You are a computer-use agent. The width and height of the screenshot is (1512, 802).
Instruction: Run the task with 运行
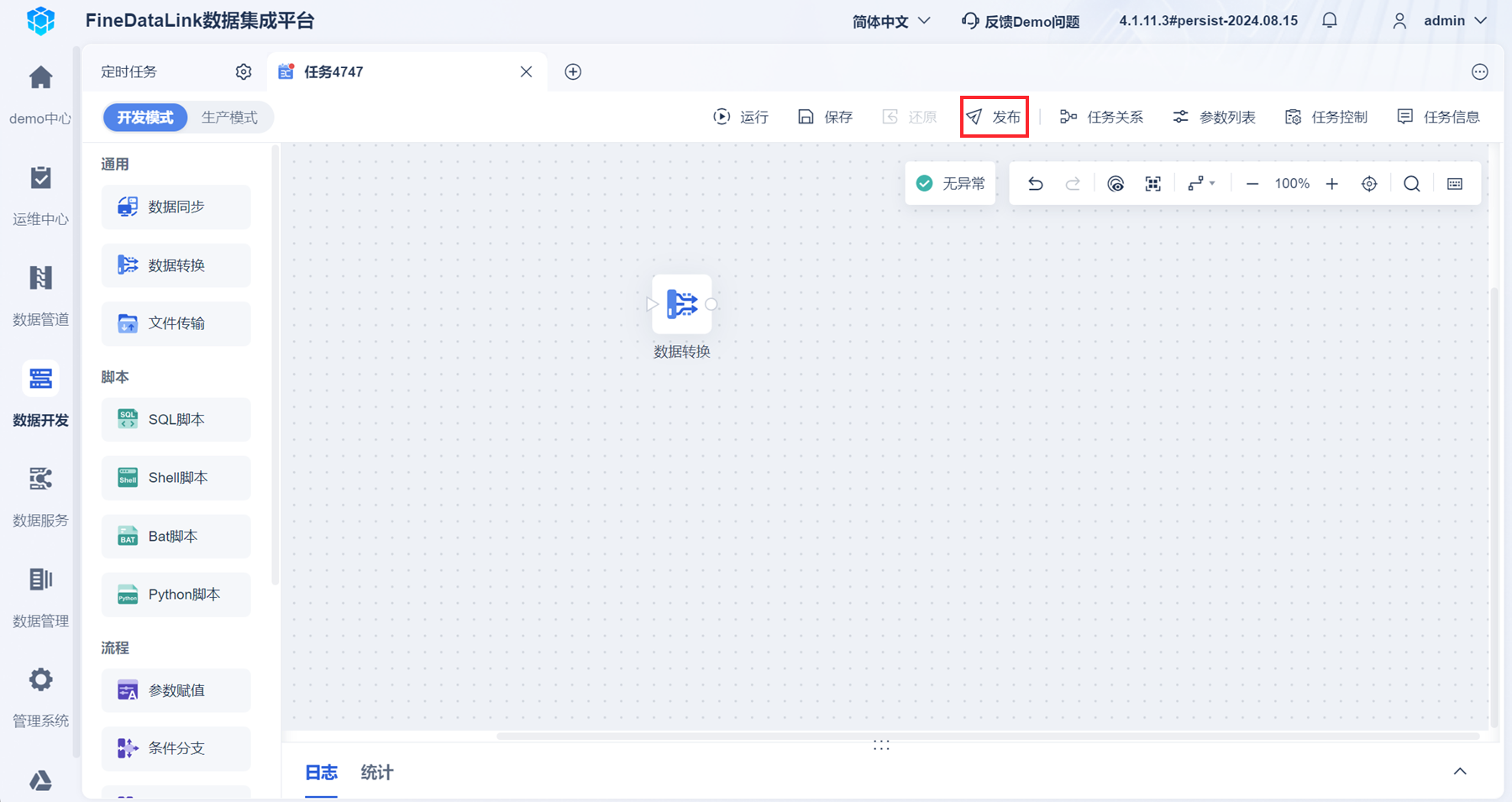[x=741, y=117]
